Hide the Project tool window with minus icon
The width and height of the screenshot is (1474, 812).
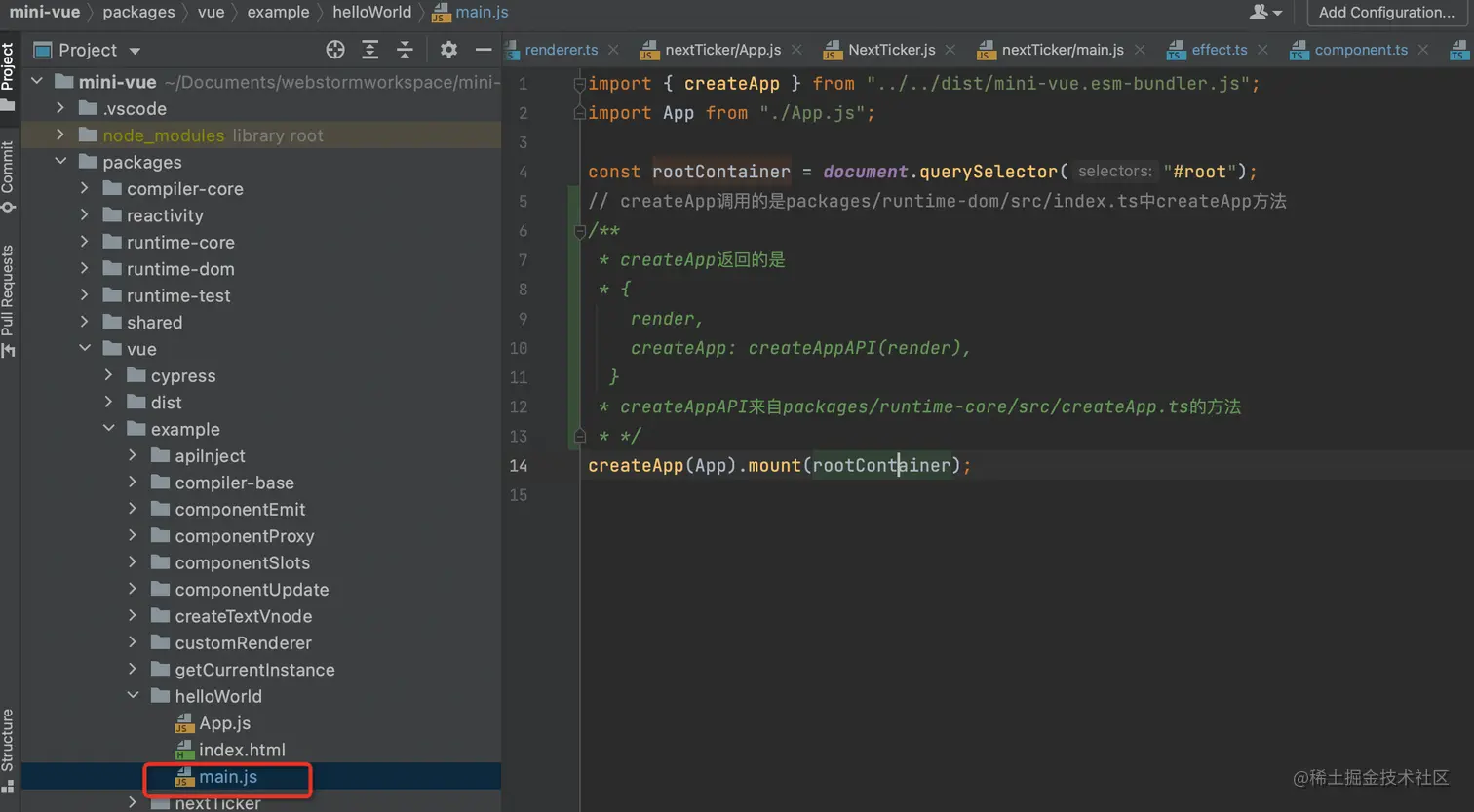[x=484, y=50]
